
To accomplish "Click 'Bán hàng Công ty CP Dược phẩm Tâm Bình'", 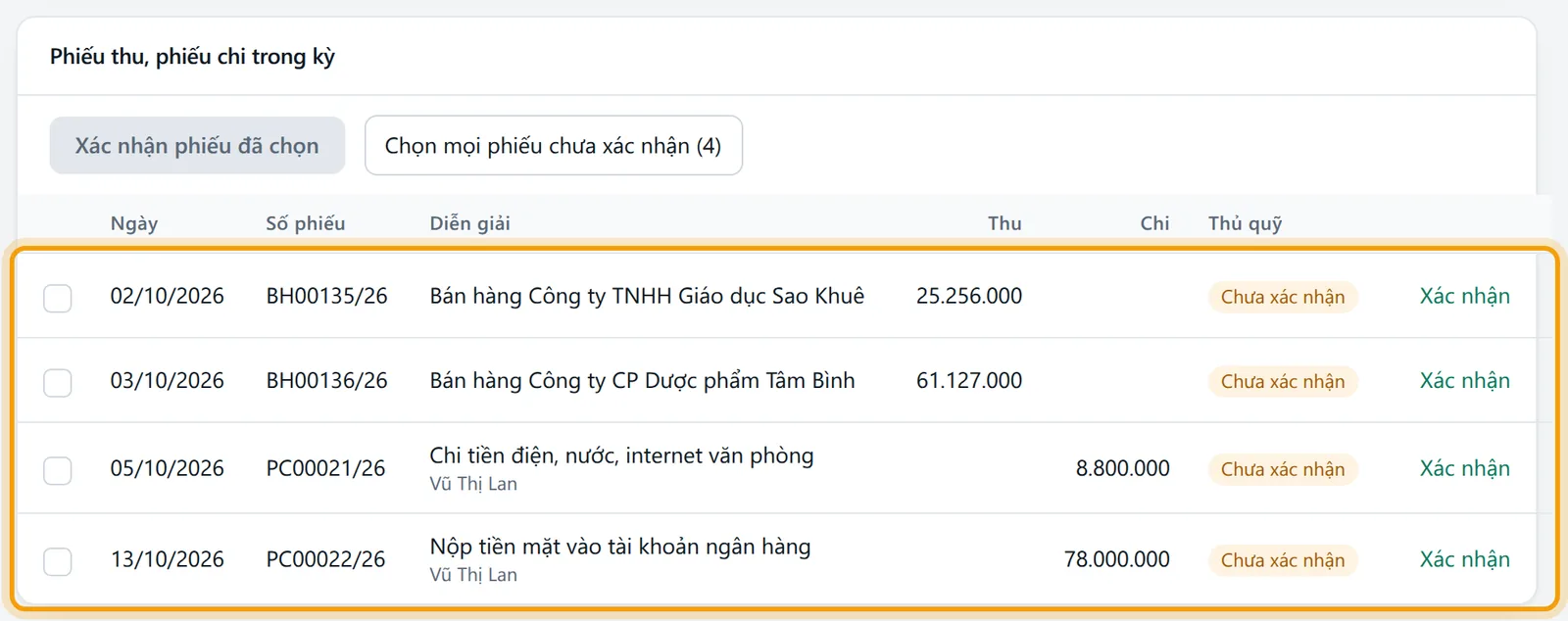I will [x=642, y=380].
